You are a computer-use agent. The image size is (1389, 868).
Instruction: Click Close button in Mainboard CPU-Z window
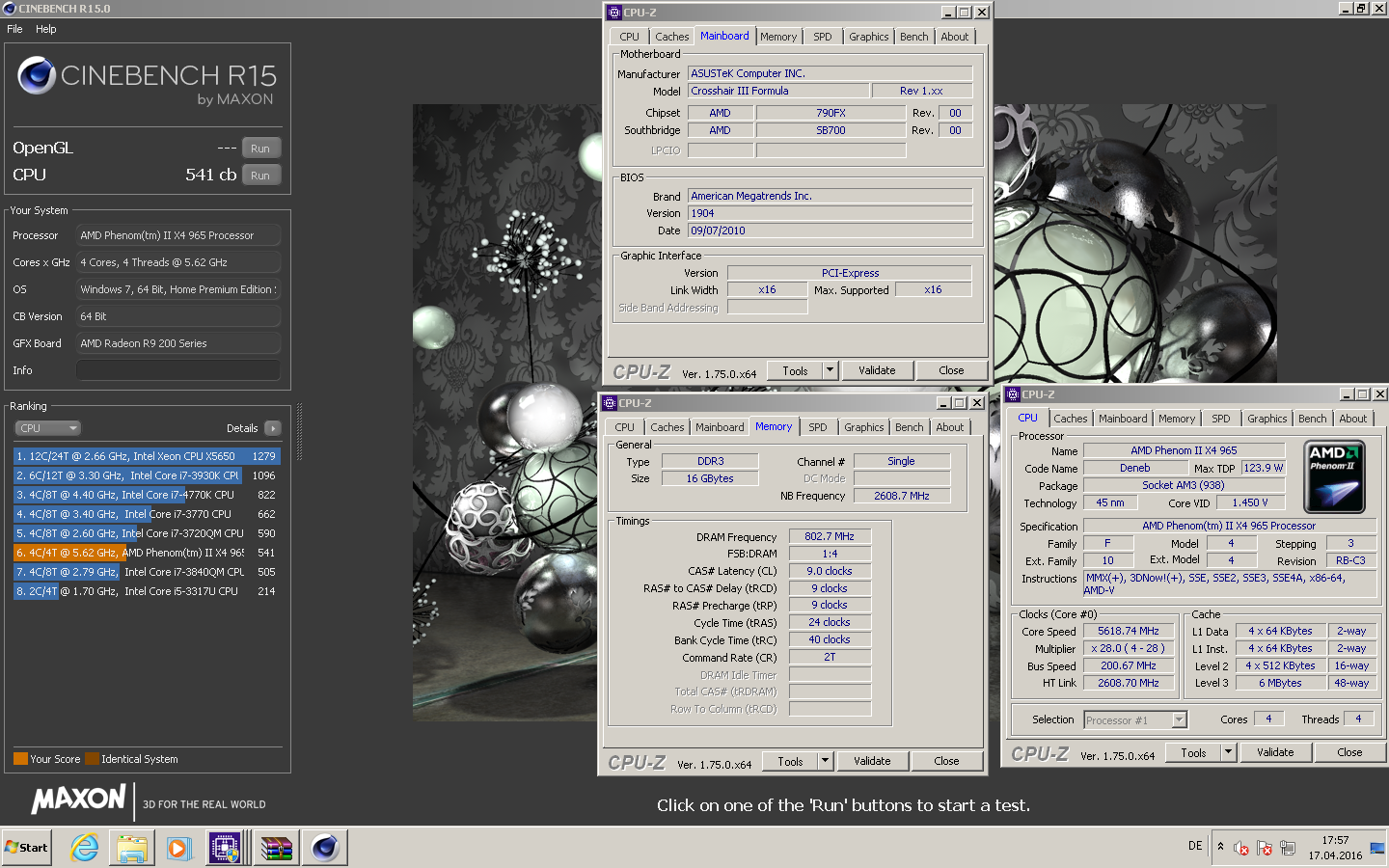click(951, 370)
